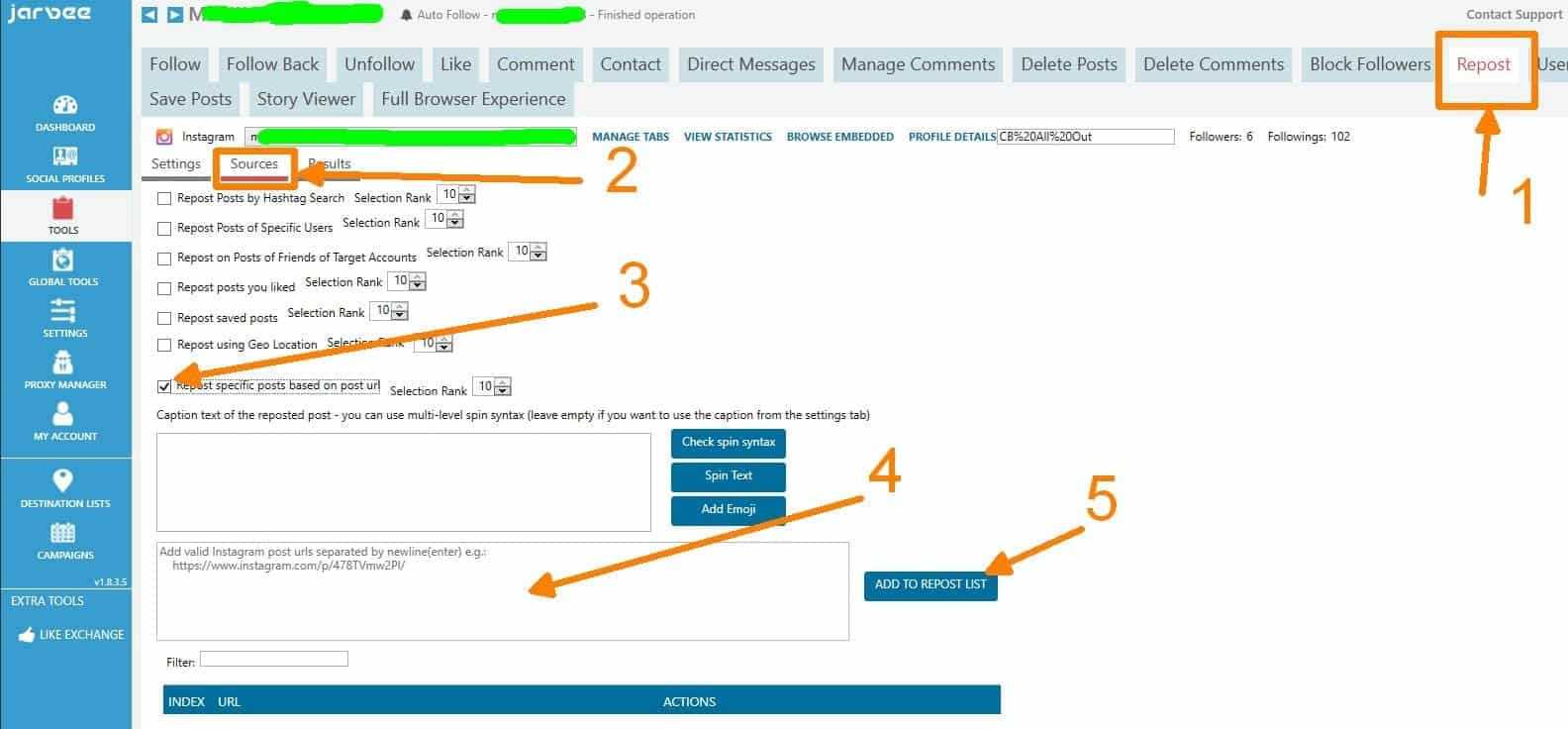Click the next account arrow icon

click(x=175, y=15)
